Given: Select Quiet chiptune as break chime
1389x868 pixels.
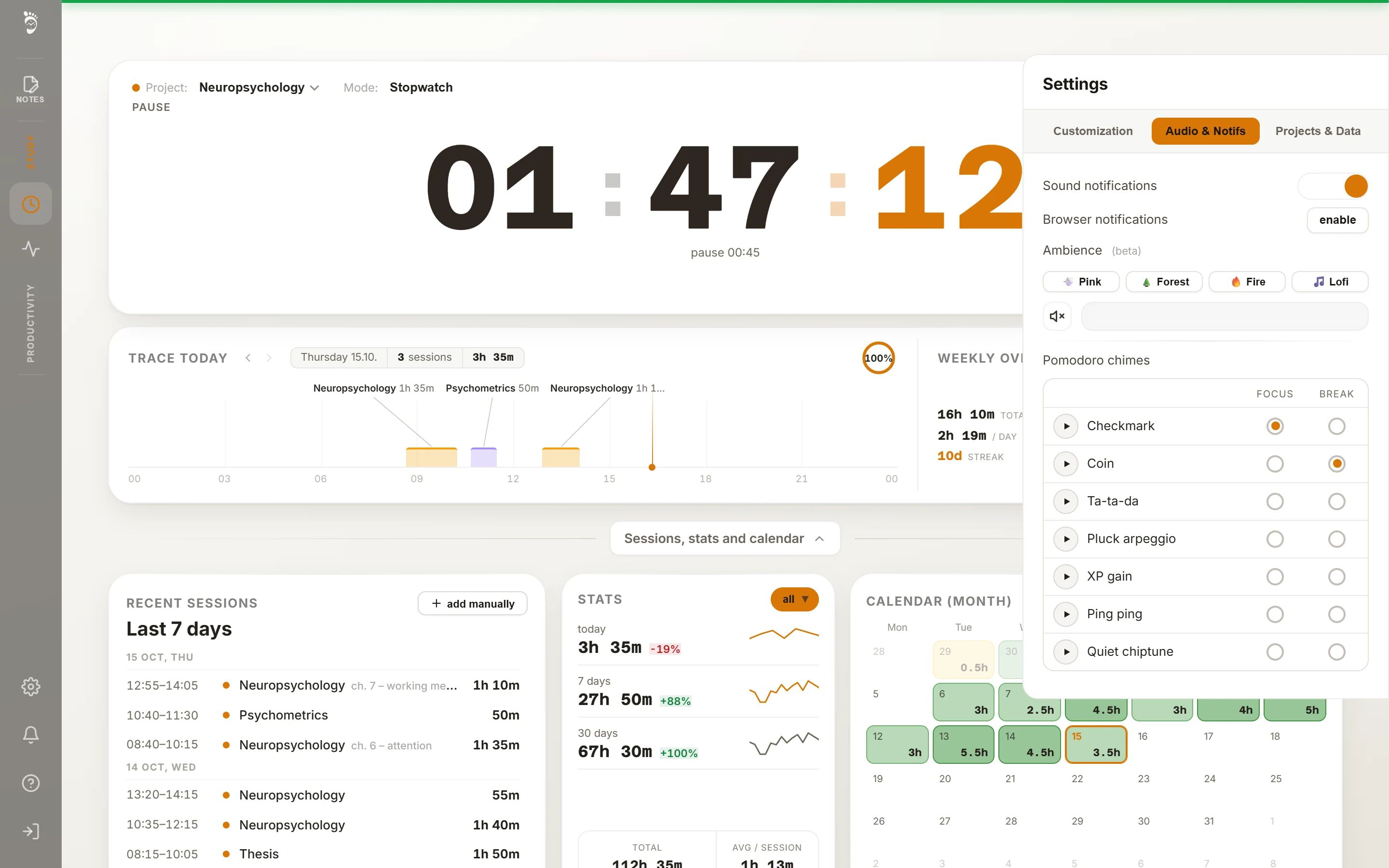Looking at the screenshot, I should [1336, 651].
